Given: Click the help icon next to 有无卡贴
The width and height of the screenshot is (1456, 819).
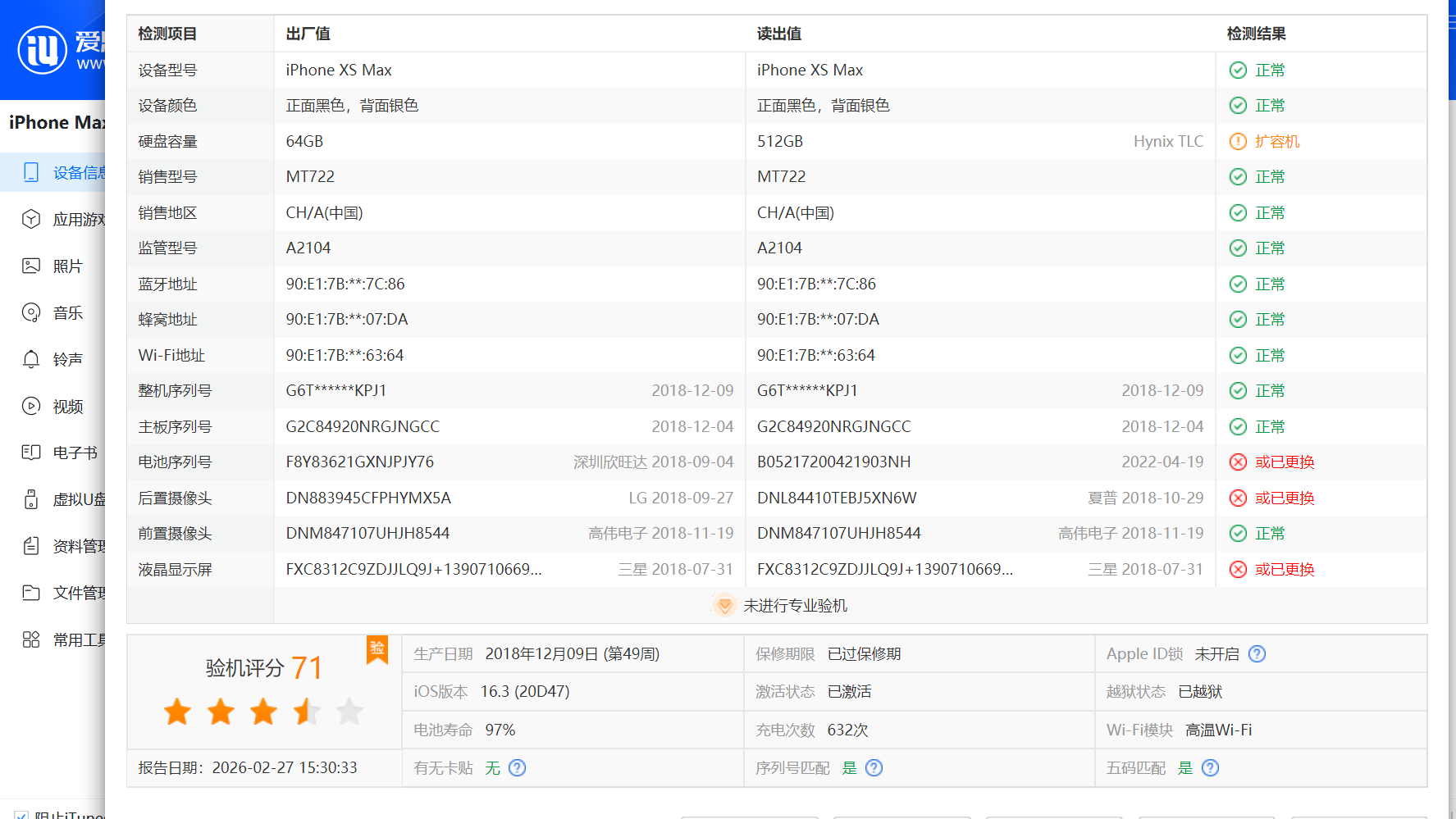Looking at the screenshot, I should point(517,768).
